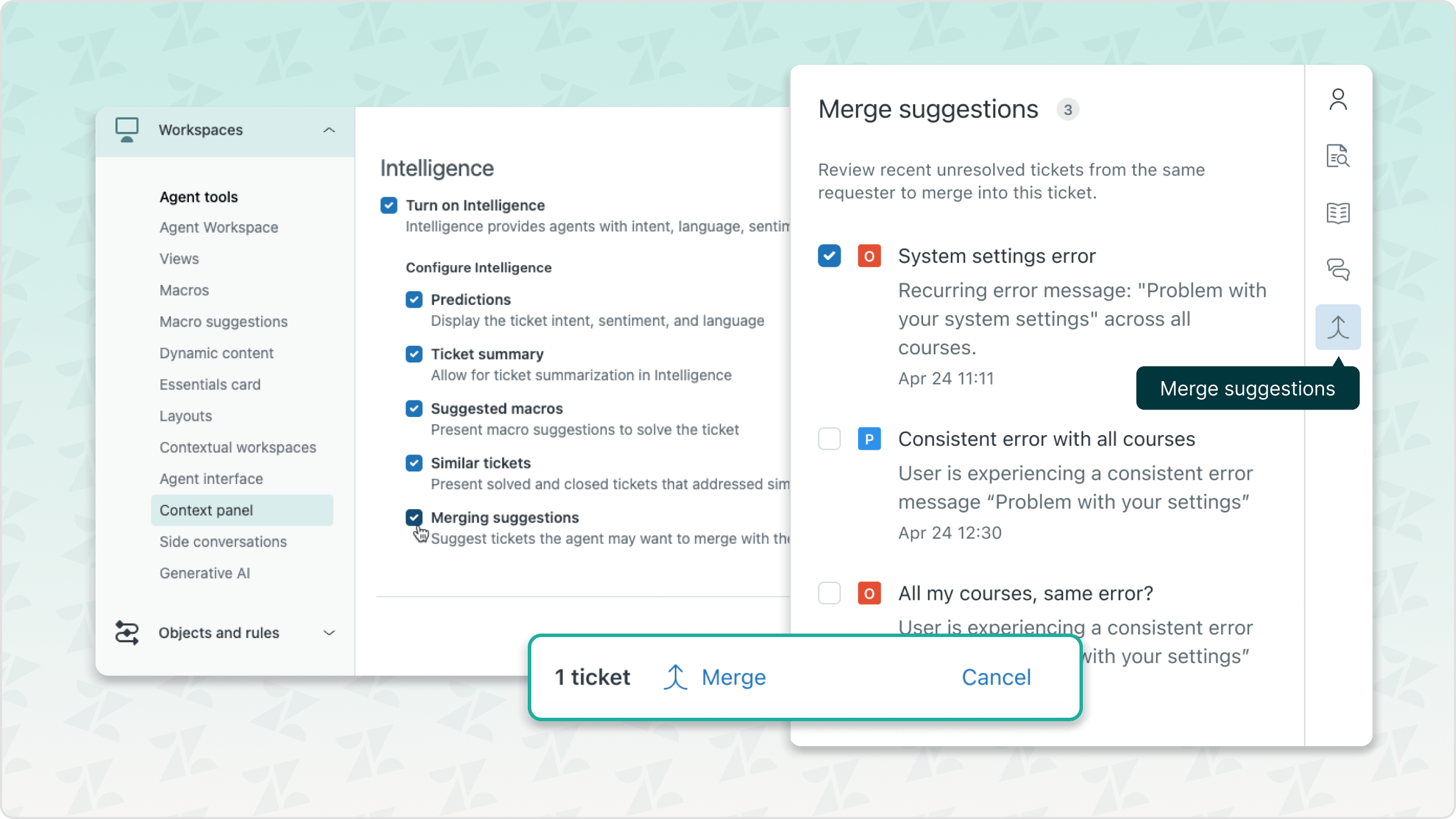Select the purple requester icon for Consistent error ticket

tap(869, 439)
